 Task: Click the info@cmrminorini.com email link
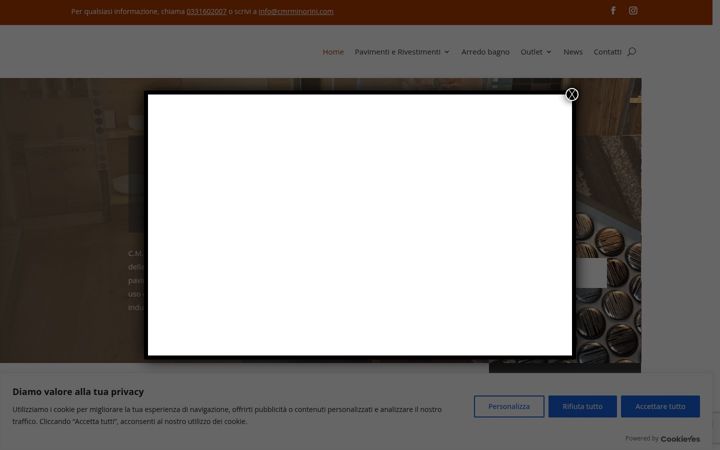coord(296,11)
